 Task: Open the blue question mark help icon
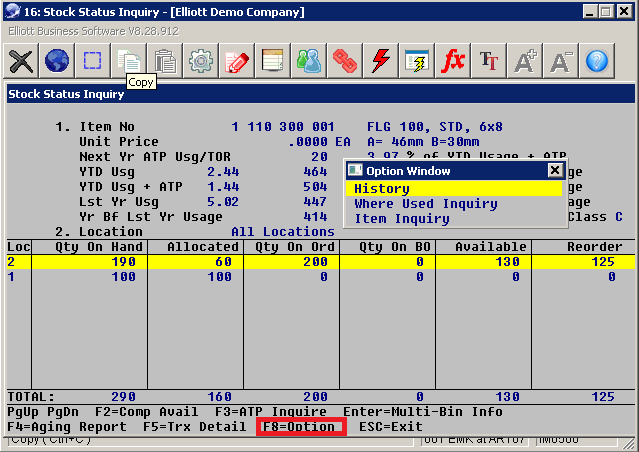point(596,61)
